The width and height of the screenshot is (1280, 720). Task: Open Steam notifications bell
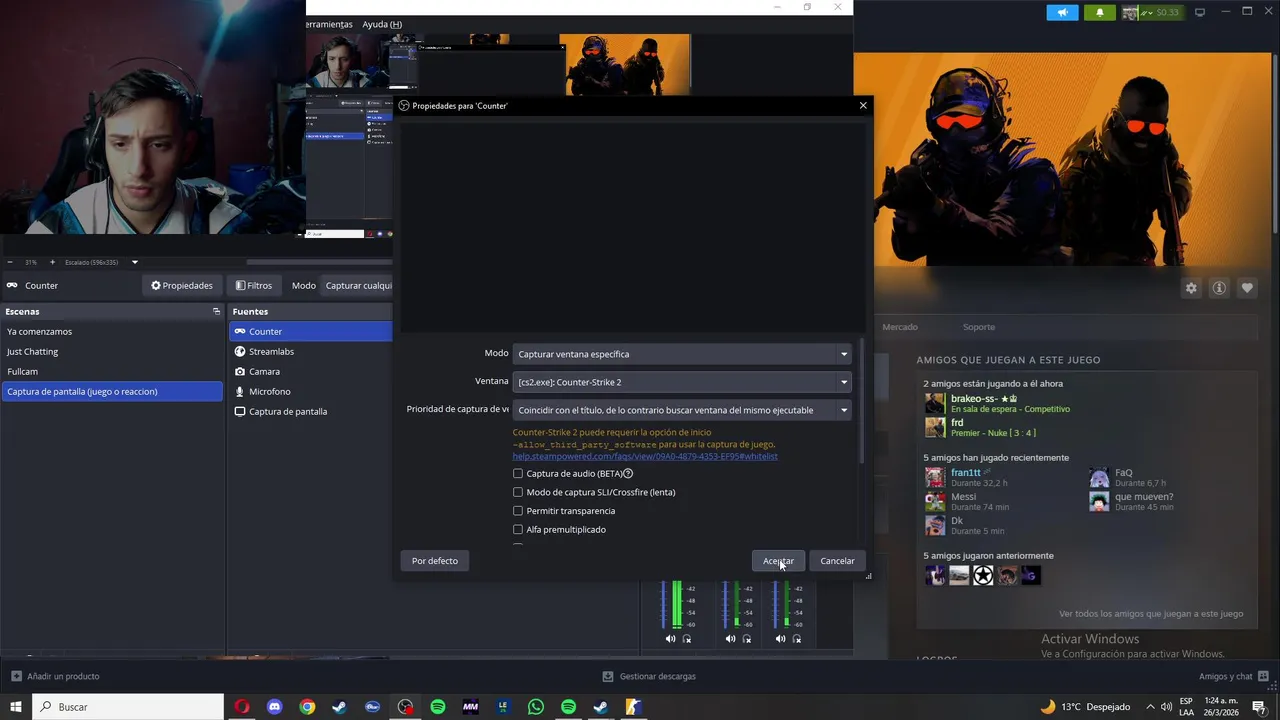coord(1100,12)
